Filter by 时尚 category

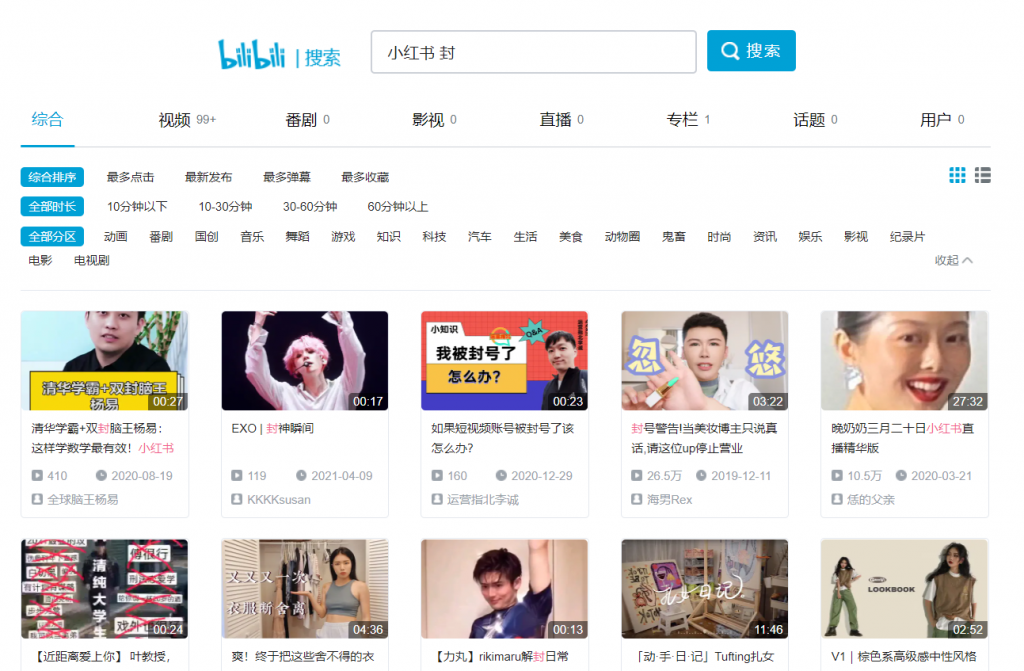719,237
